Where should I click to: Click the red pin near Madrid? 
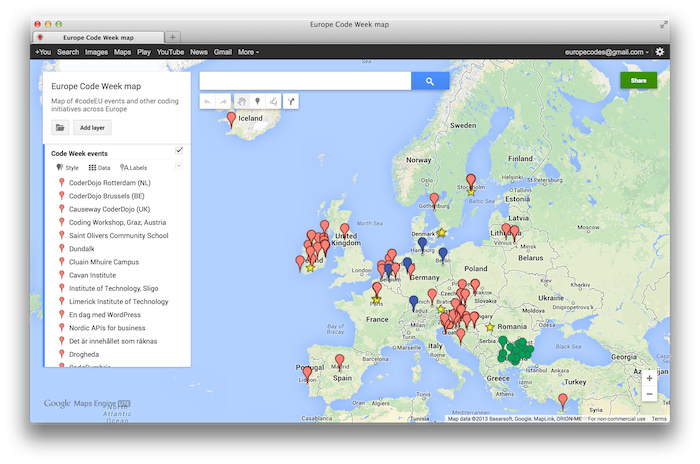click(x=340, y=361)
